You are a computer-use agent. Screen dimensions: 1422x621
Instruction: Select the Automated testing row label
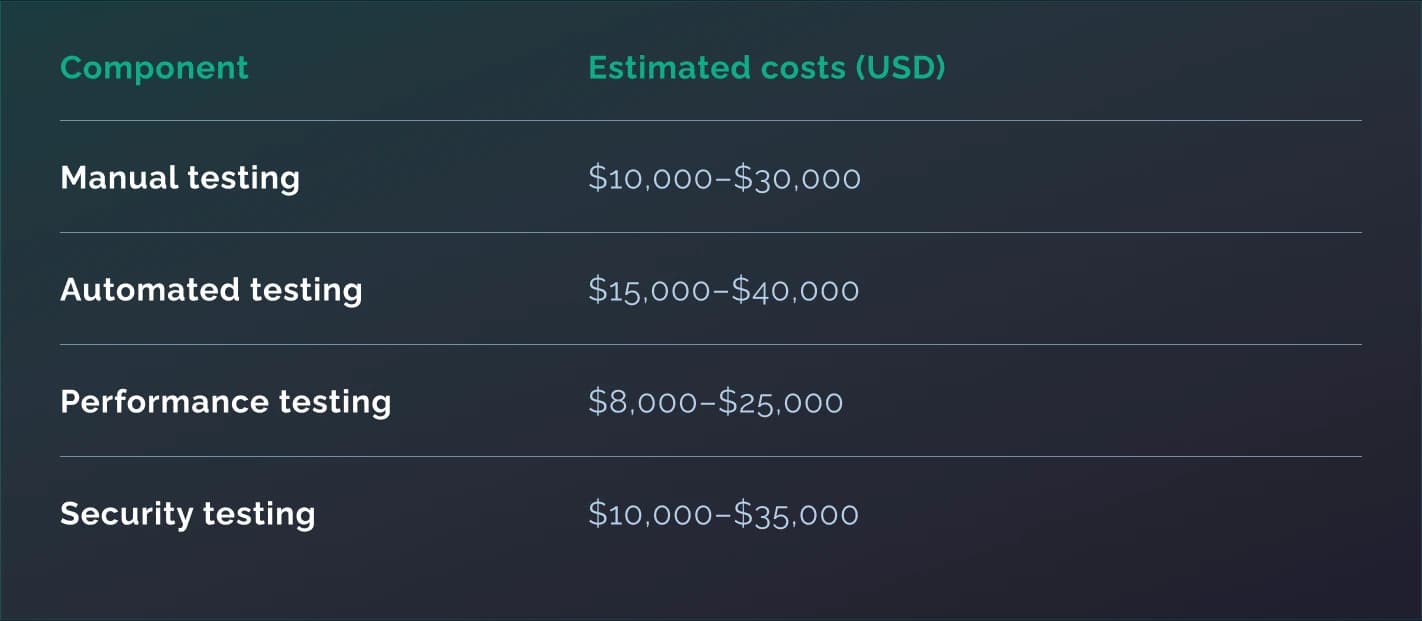(x=211, y=290)
